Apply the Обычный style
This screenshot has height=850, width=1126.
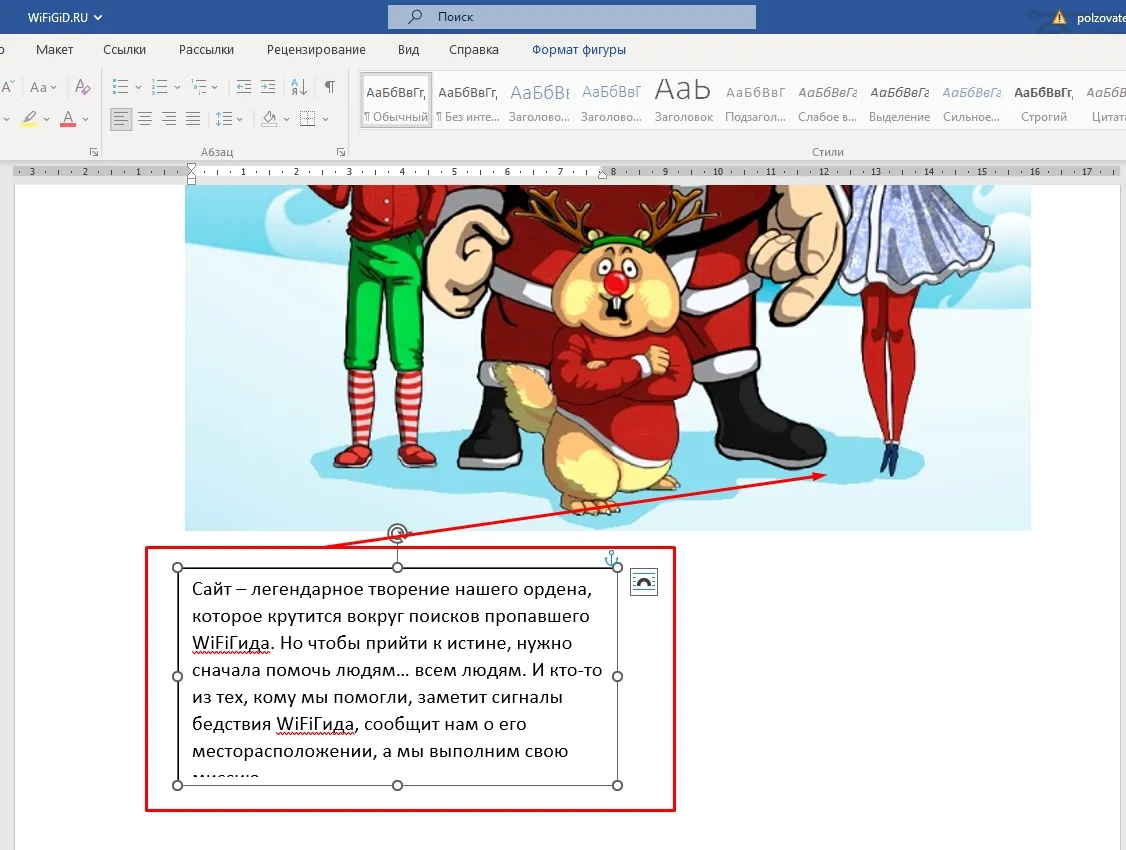point(396,101)
